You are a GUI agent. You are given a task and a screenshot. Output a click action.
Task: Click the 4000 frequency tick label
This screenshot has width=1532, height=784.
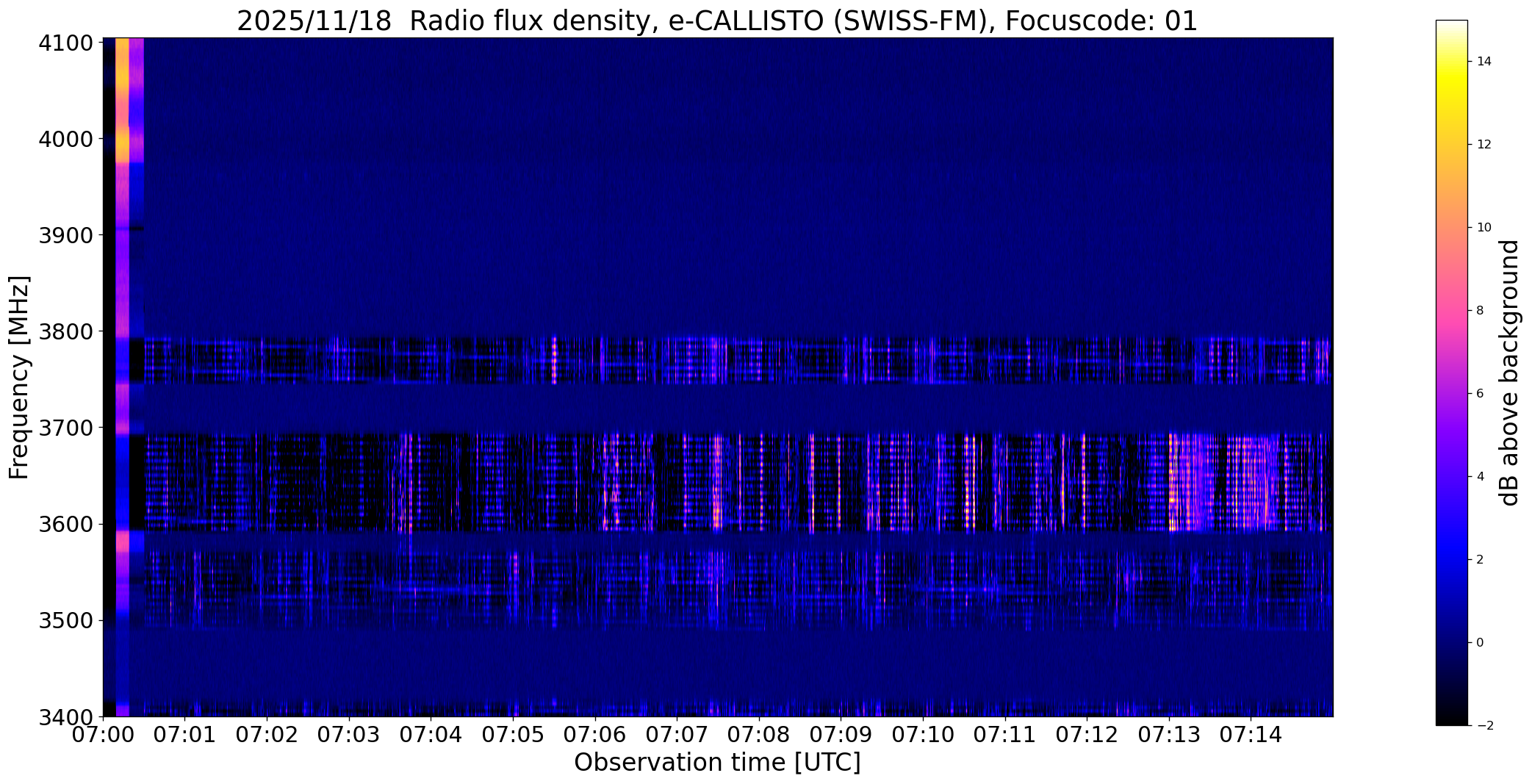coord(65,139)
